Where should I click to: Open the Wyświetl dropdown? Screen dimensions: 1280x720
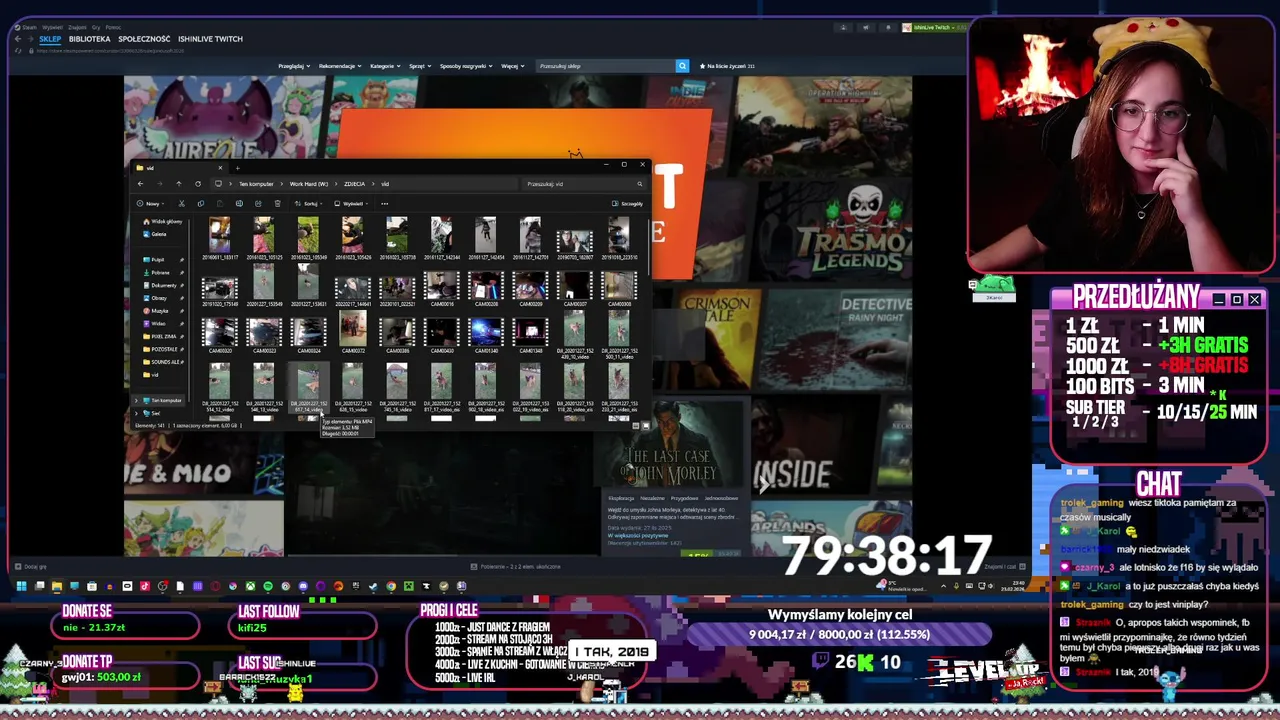(x=351, y=204)
